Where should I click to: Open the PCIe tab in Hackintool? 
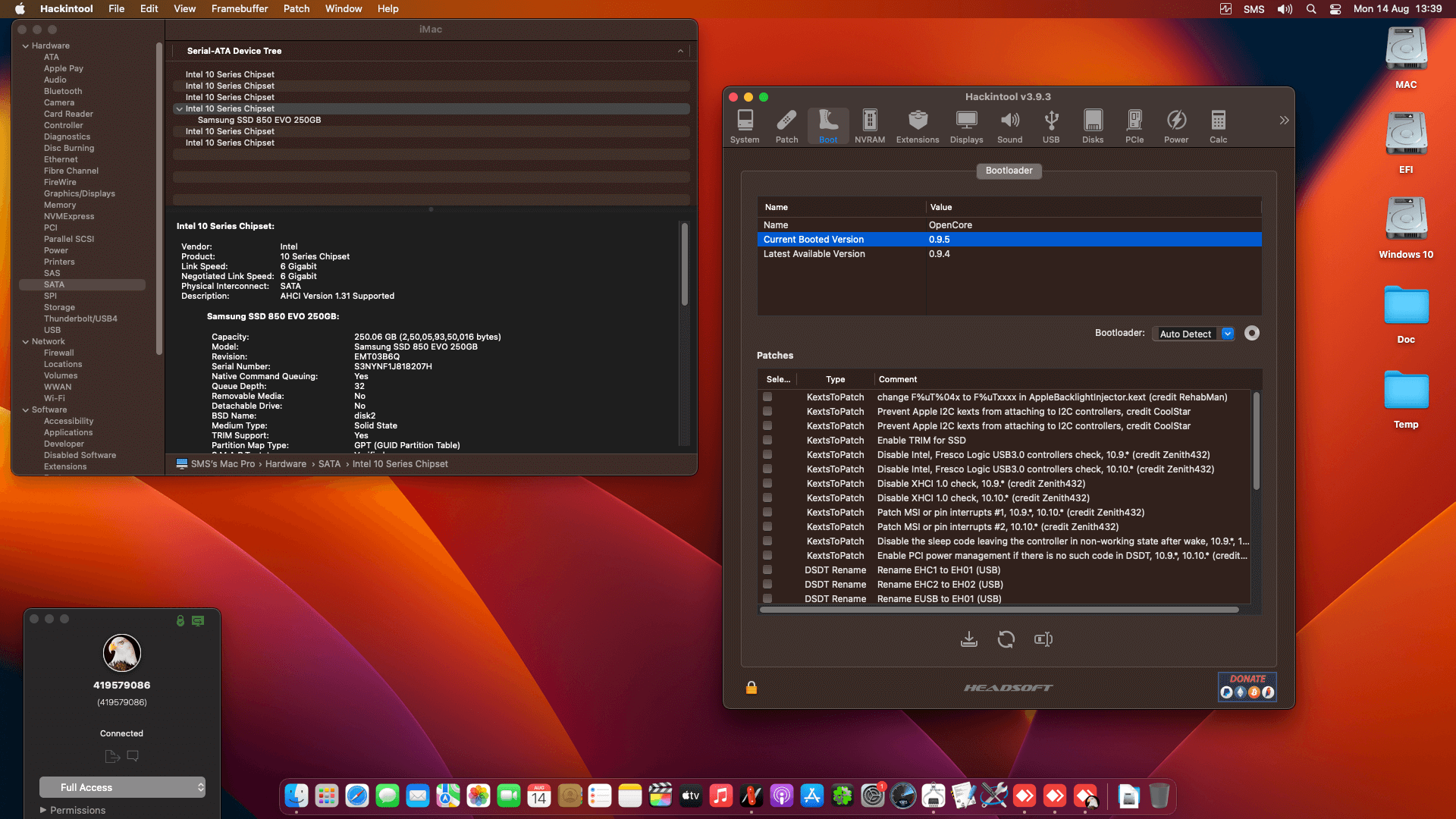pyautogui.click(x=1134, y=126)
